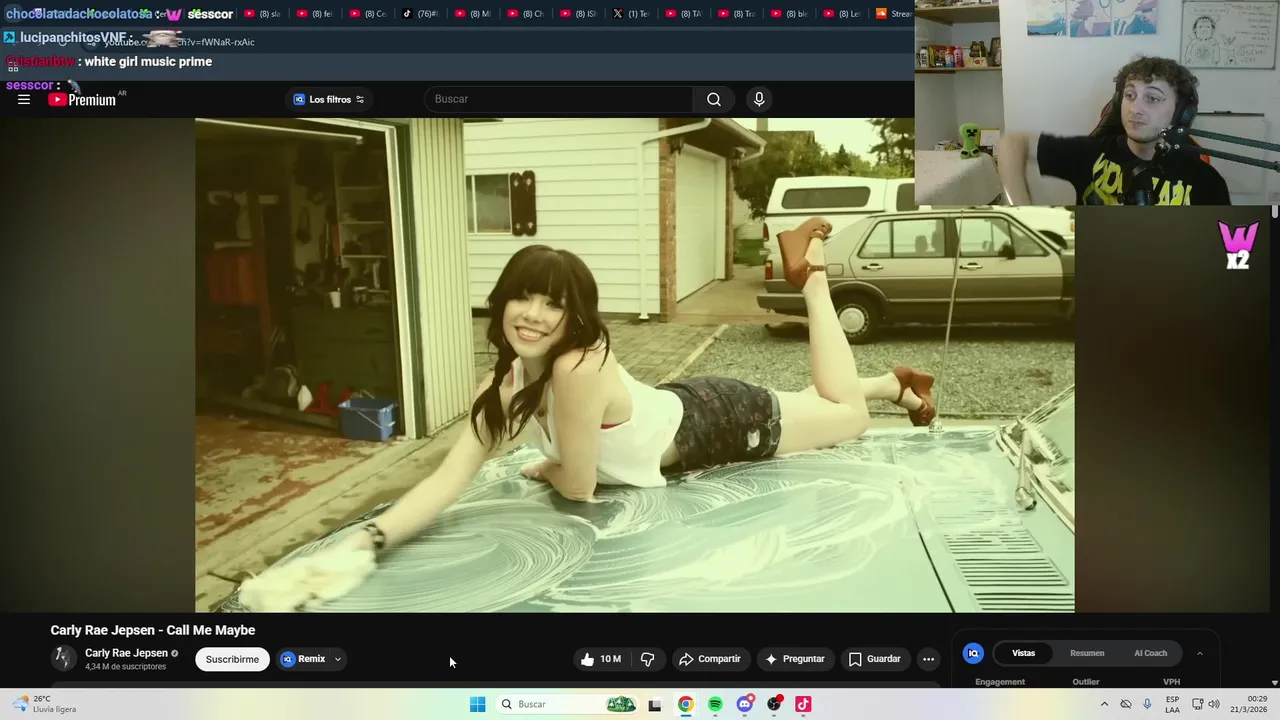Click the vidIQ logo in side panel

(x=973, y=653)
